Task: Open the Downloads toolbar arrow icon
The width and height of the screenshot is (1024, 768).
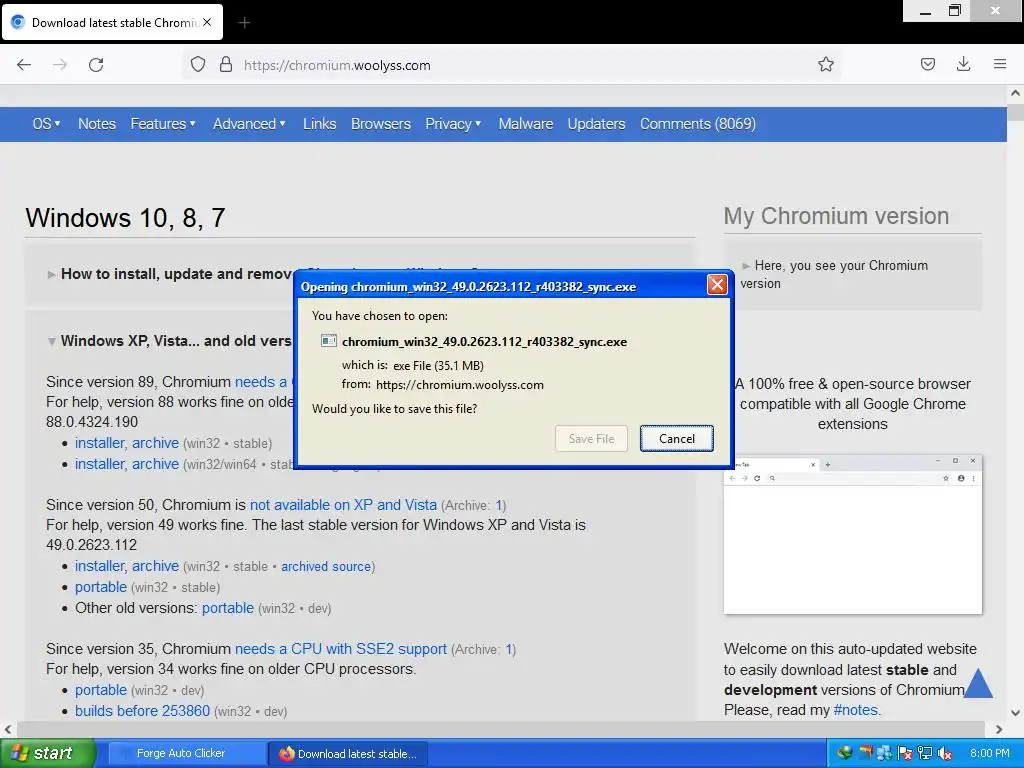Action: click(x=963, y=65)
